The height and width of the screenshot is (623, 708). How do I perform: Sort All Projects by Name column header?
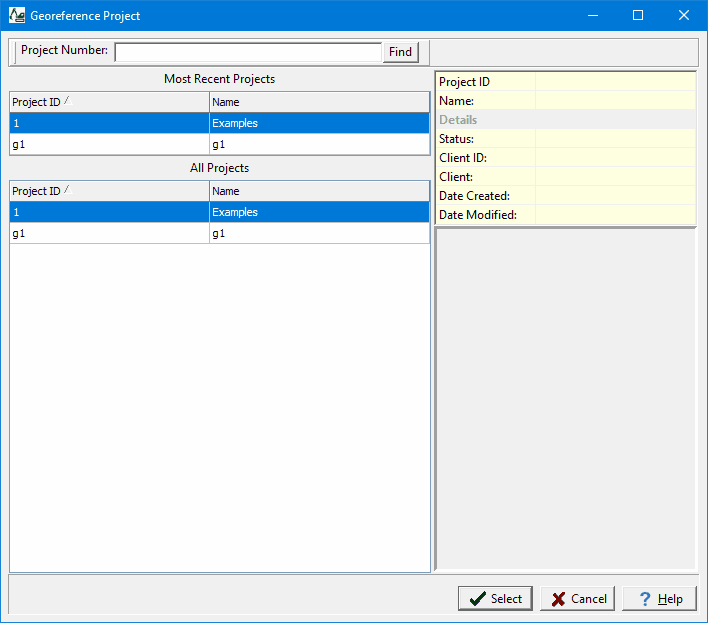[x=318, y=191]
